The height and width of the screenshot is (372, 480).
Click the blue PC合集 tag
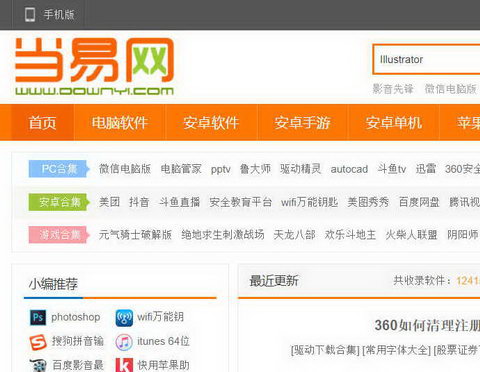tap(59, 169)
